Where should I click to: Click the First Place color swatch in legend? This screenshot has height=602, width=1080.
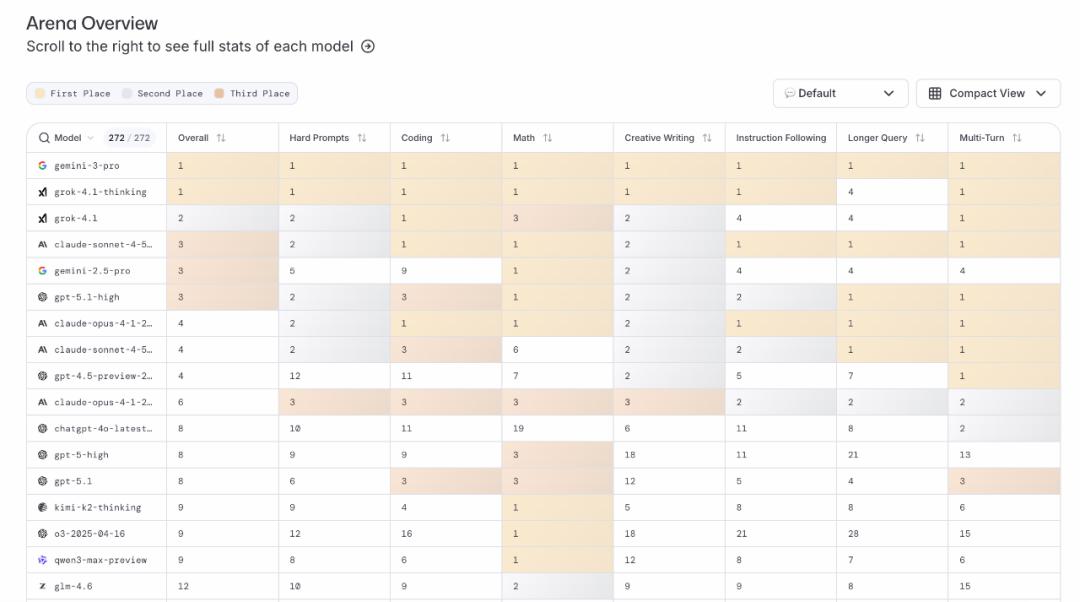40,94
